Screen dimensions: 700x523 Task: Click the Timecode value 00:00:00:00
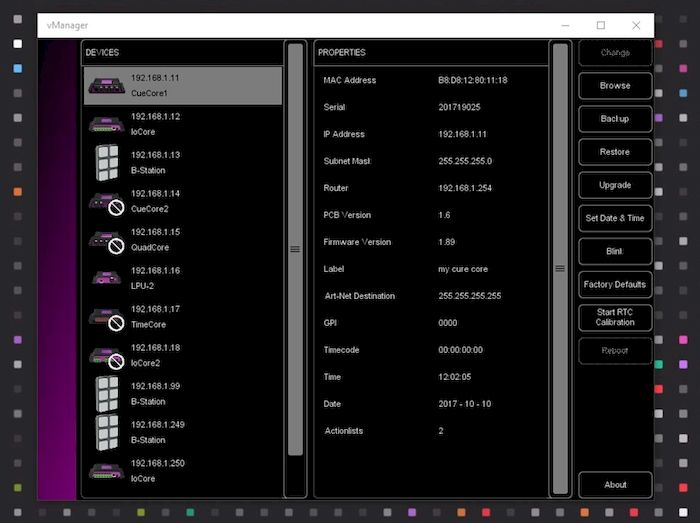coord(460,350)
